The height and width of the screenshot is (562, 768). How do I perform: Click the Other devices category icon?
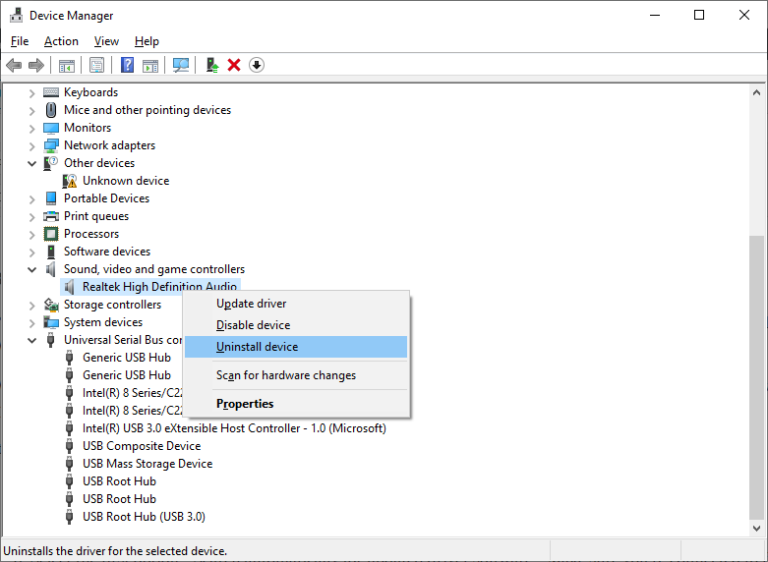point(51,163)
